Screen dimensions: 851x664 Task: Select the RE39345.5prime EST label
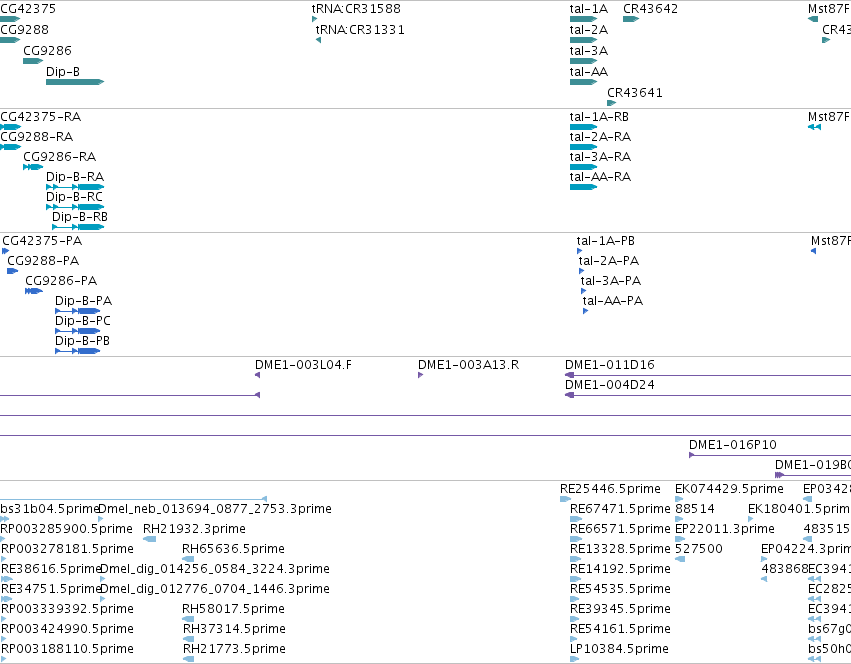[x=620, y=610]
